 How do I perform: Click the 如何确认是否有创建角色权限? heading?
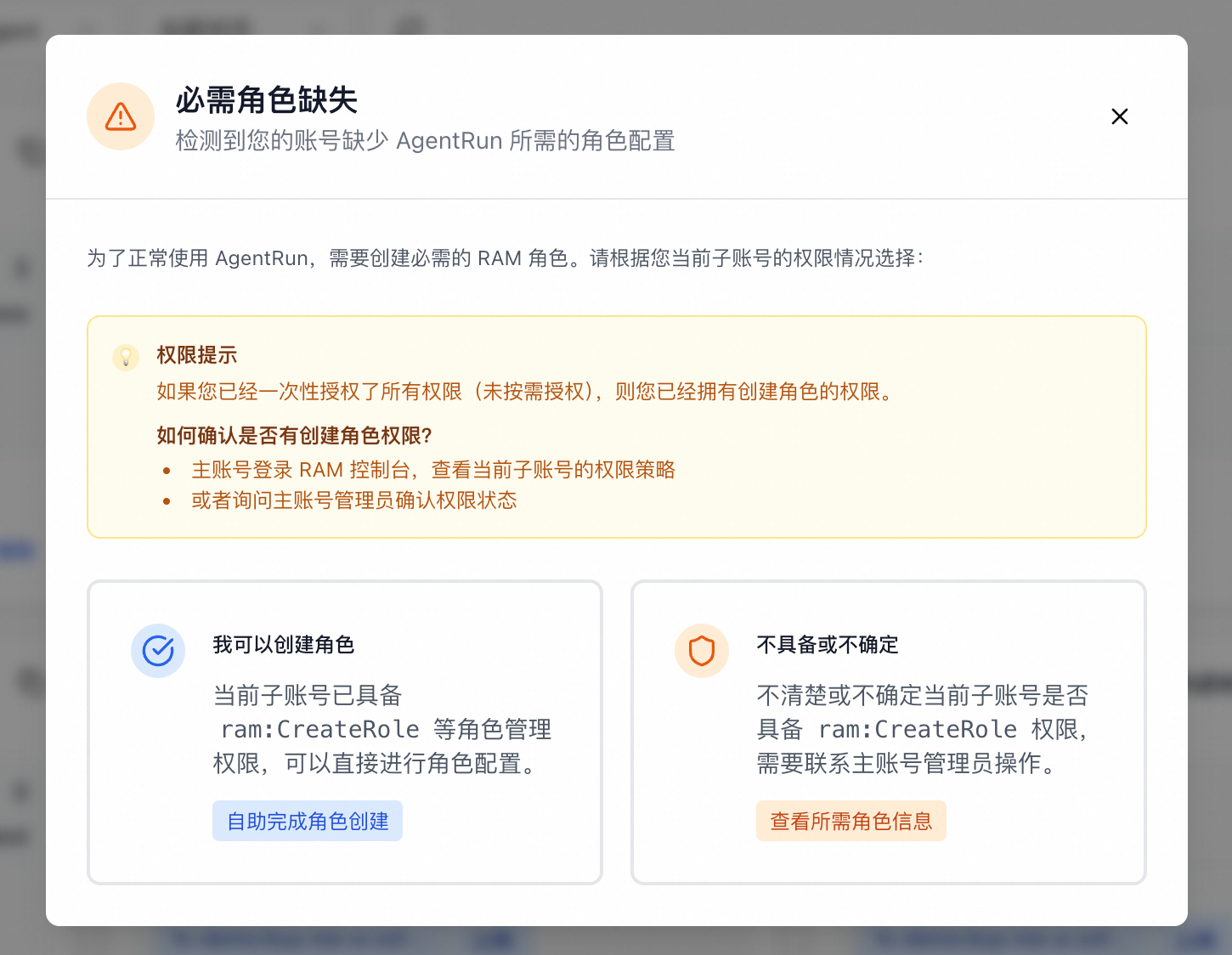pyautogui.click(x=294, y=436)
